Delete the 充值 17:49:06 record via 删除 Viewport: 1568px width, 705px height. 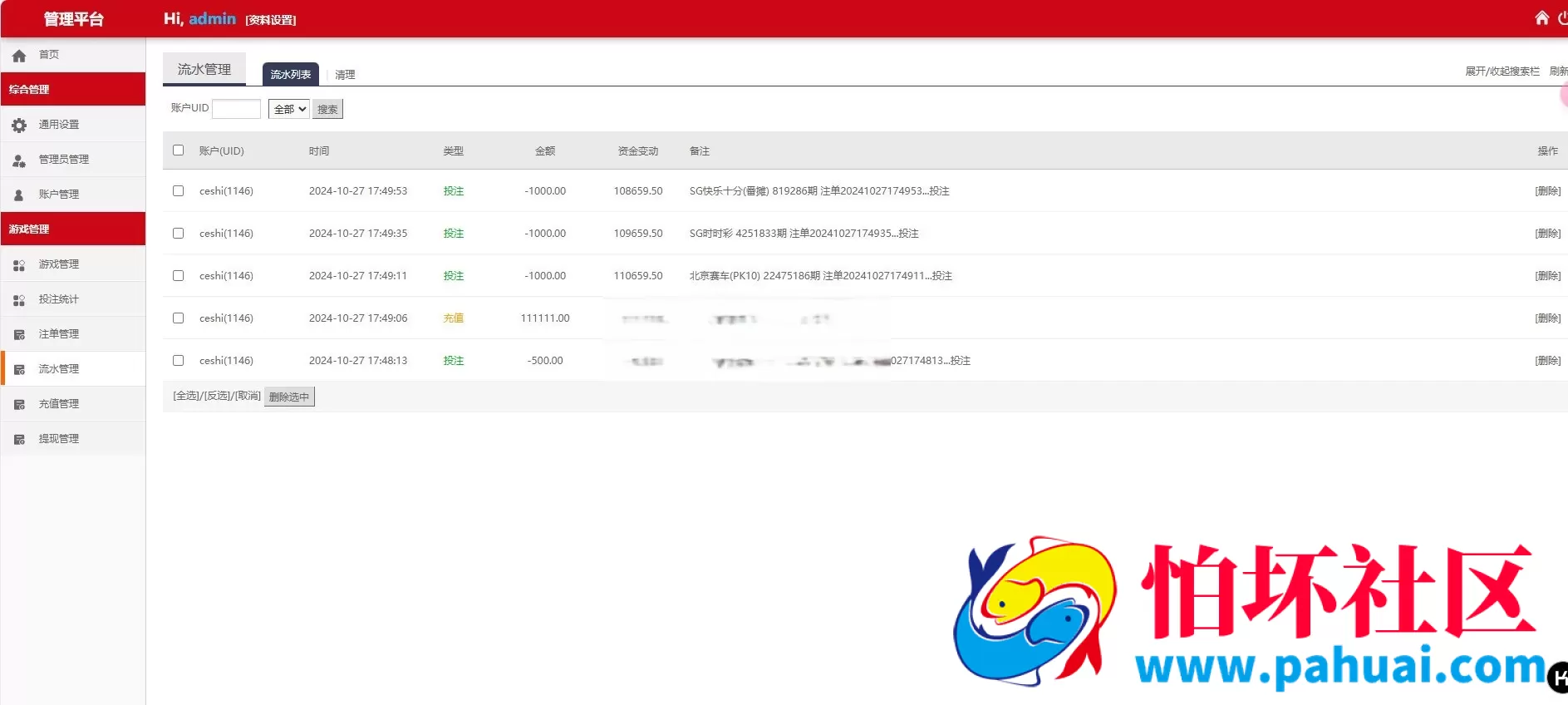point(1547,318)
